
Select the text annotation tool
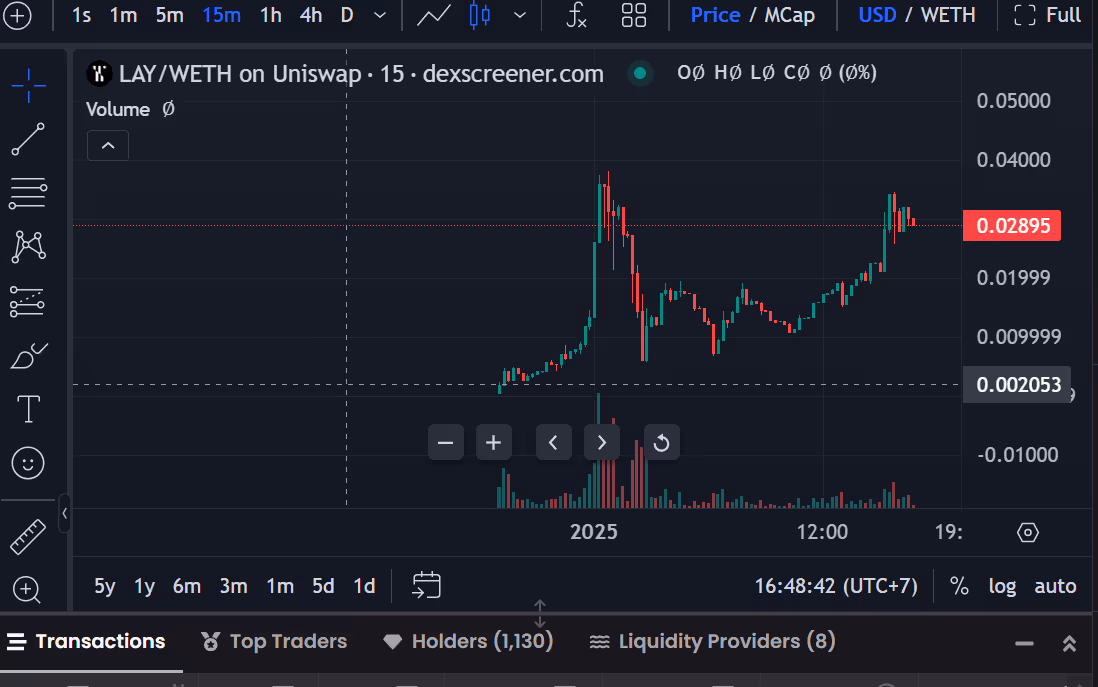[28, 409]
